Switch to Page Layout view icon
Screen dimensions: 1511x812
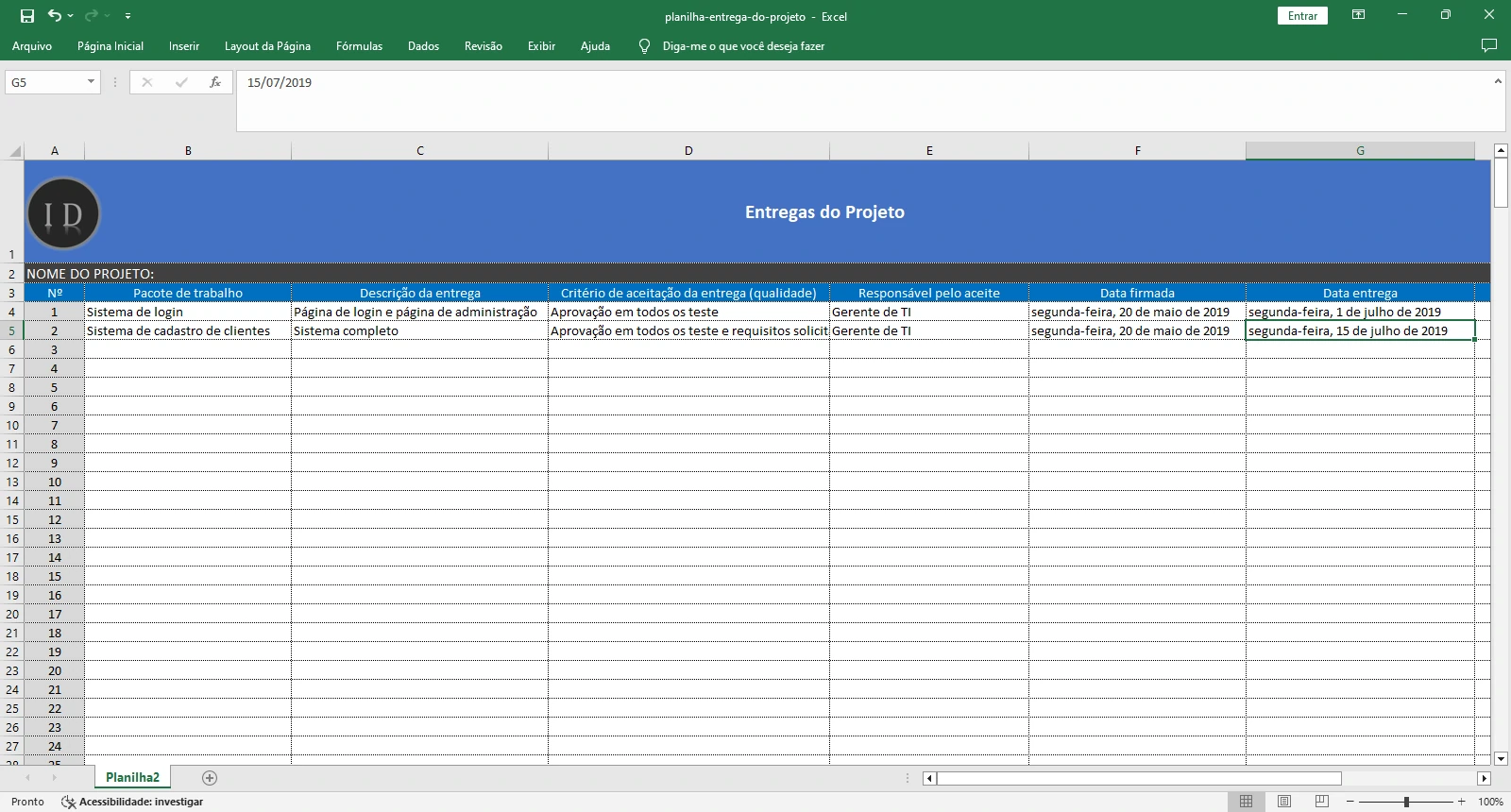[x=1283, y=802]
